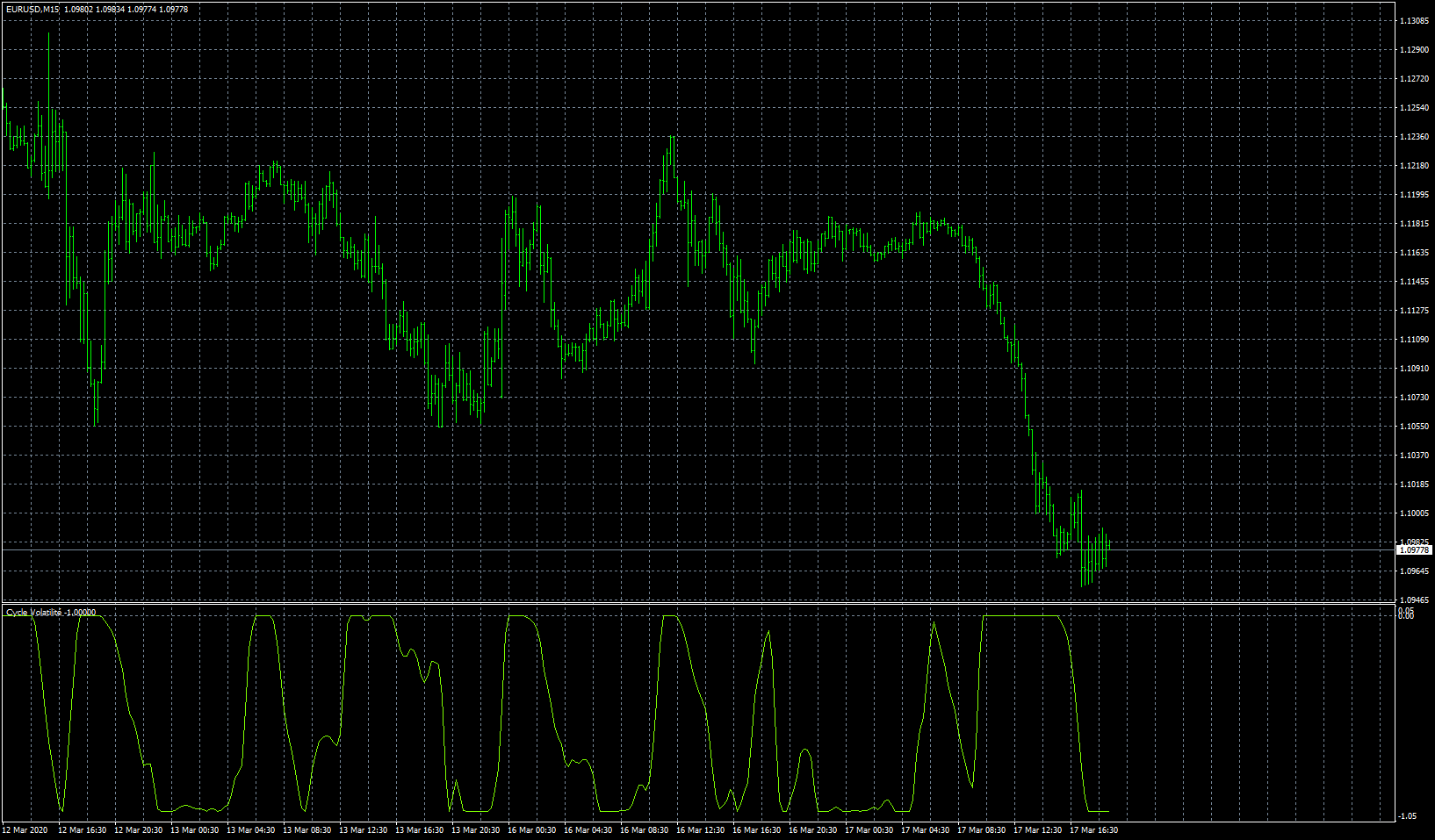Click time axis label 16 Mar 16:30

click(757, 830)
